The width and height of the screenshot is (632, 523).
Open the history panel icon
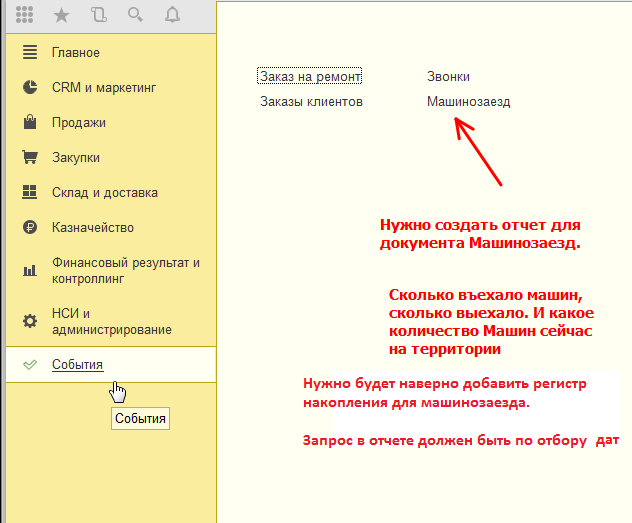coord(98,16)
